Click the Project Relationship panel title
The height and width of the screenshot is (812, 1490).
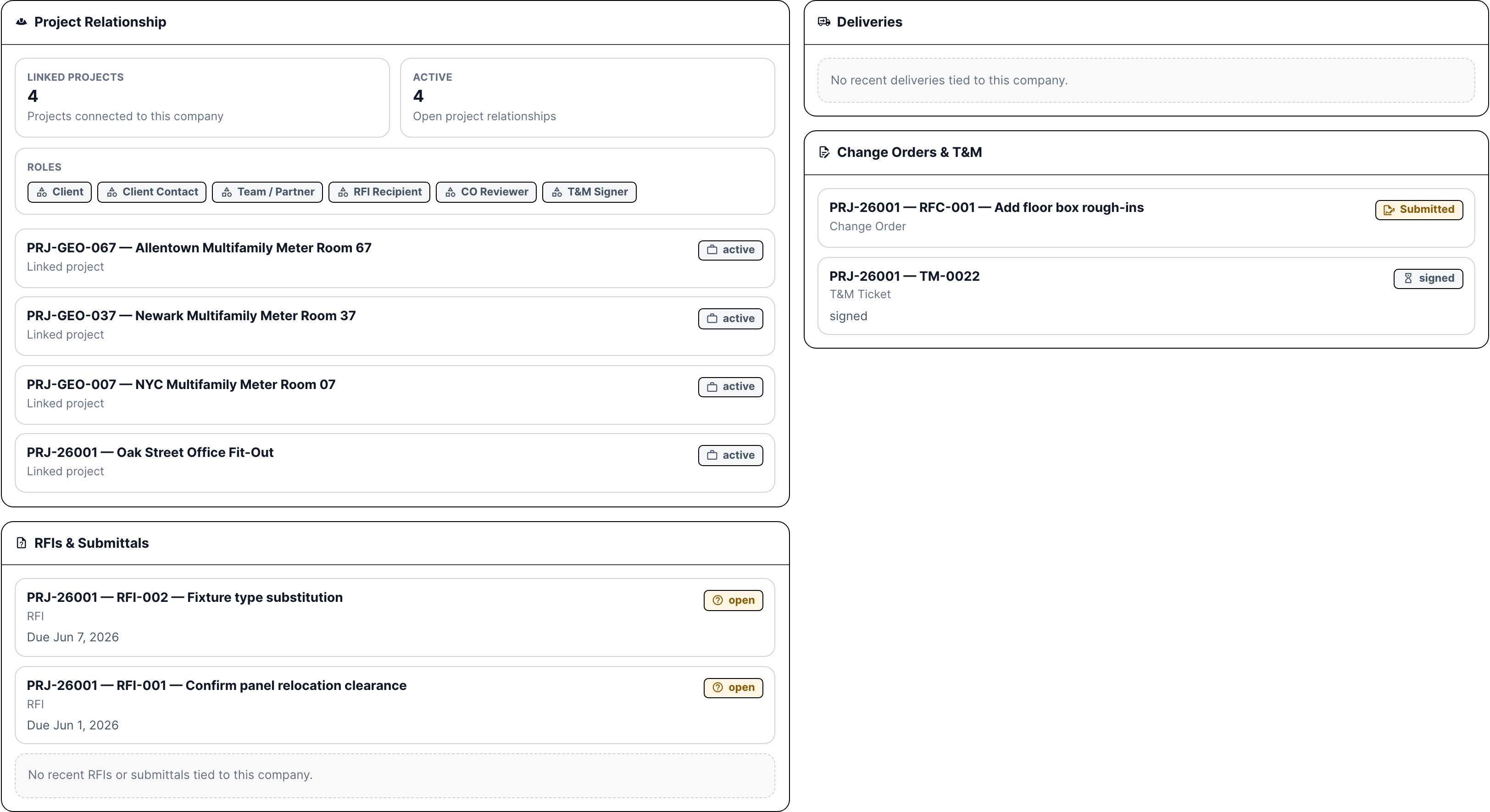pyautogui.click(x=100, y=22)
